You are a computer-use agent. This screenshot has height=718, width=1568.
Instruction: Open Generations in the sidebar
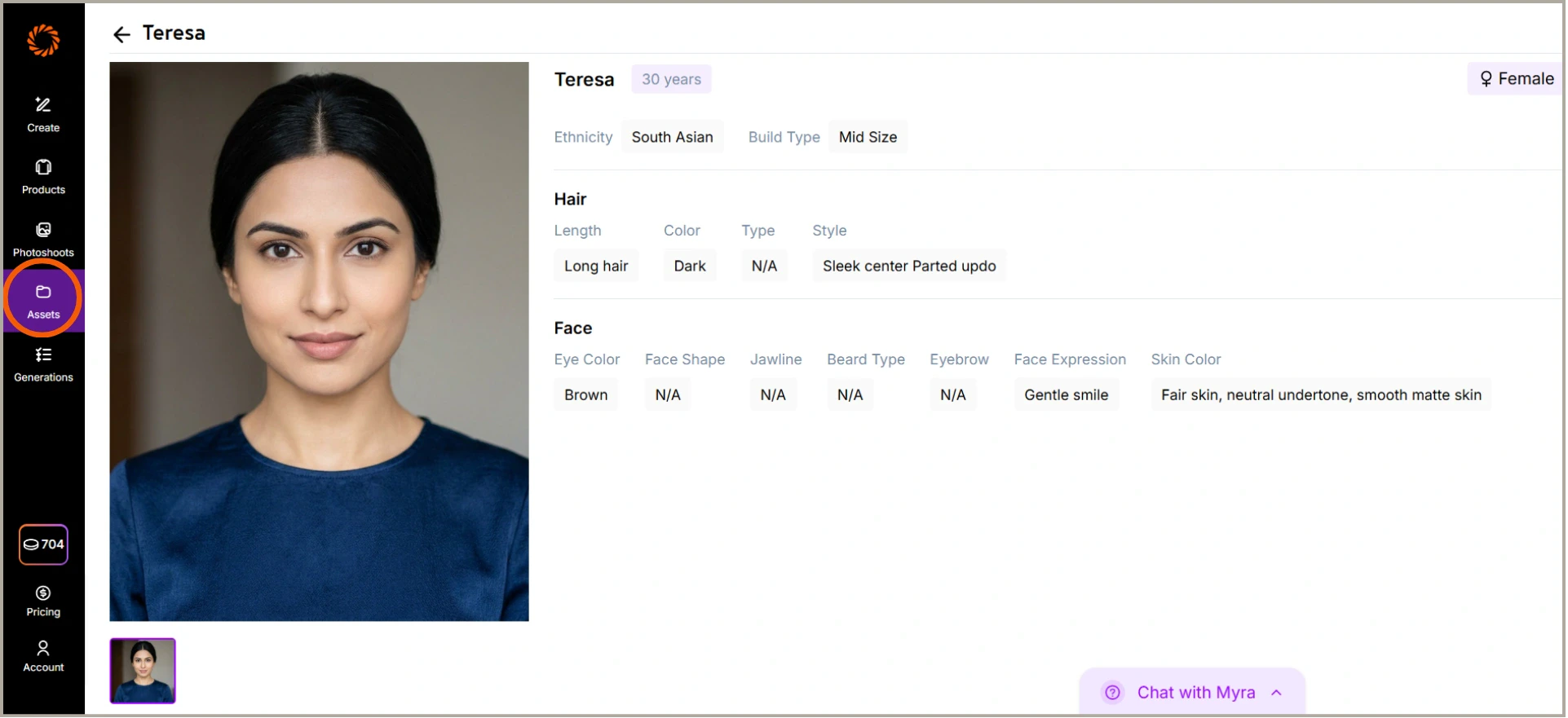[43, 364]
